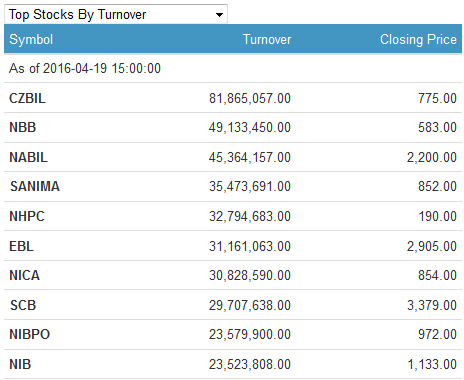Click the EBL stock symbol
The image size is (464, 380).
pyautogui.click(x=21, y=246)
